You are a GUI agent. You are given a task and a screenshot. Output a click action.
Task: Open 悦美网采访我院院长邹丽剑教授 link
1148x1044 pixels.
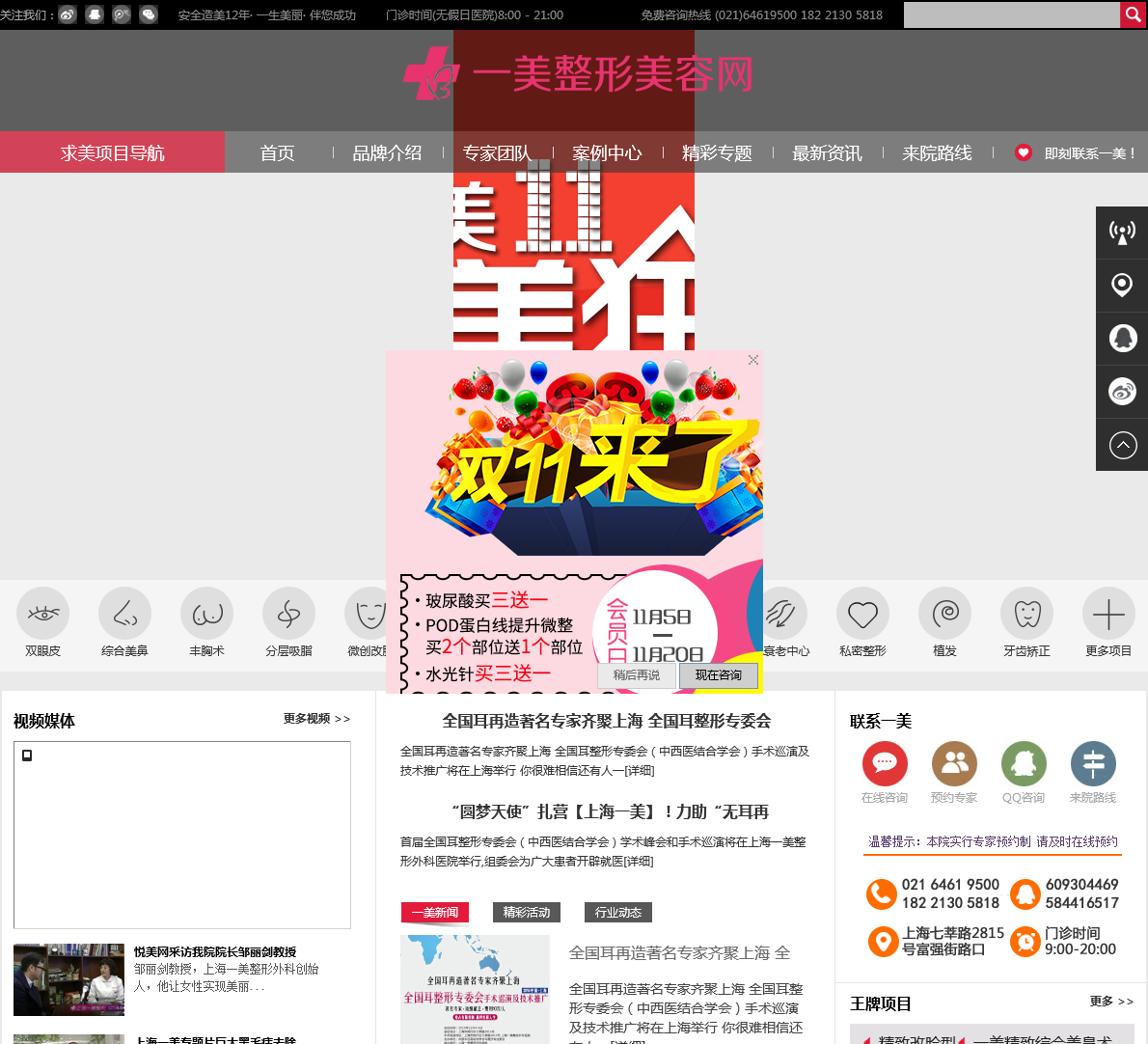pyautogui.click(x=215, y=951)
